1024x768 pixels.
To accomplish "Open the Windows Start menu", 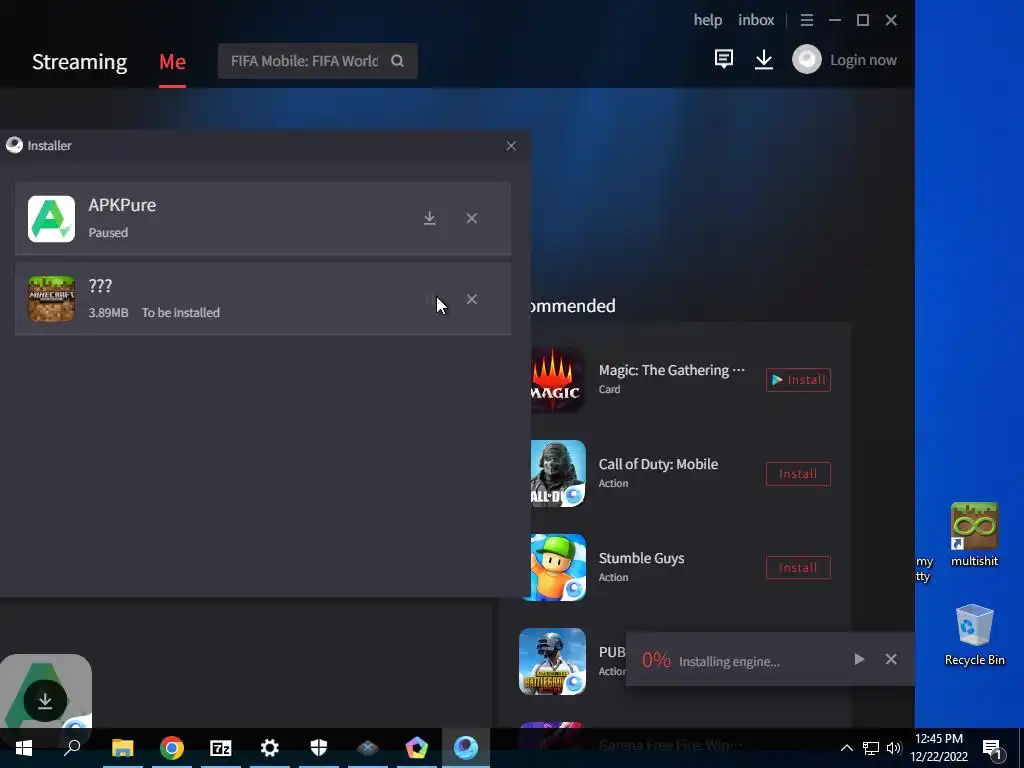I will tap(24, 748).
